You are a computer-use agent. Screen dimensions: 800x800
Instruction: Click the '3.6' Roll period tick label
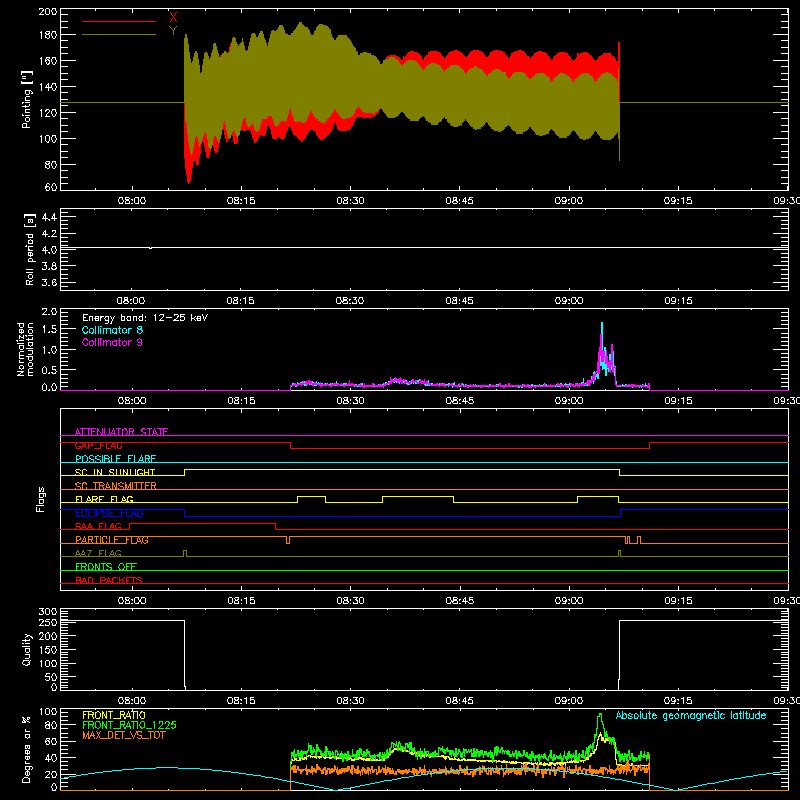(x=49, y=283)
